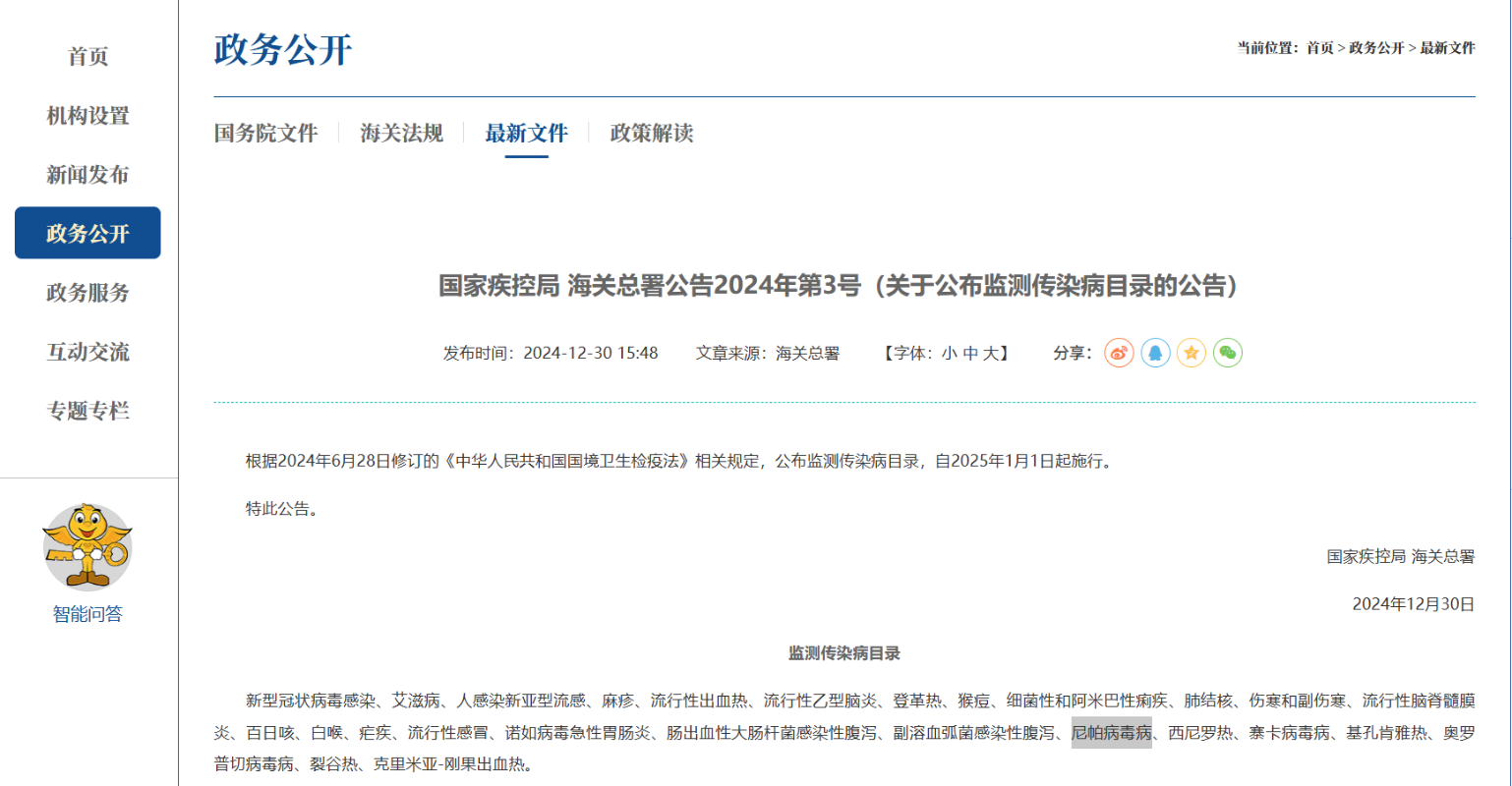Open 机构设置 in the sidebar
This screenshot has width=1512, height=786.
87,116
